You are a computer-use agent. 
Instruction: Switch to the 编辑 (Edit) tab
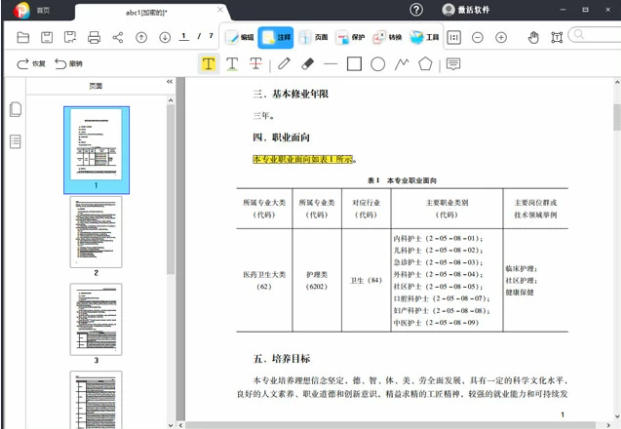pyautogui.click(x=239, y=38)
